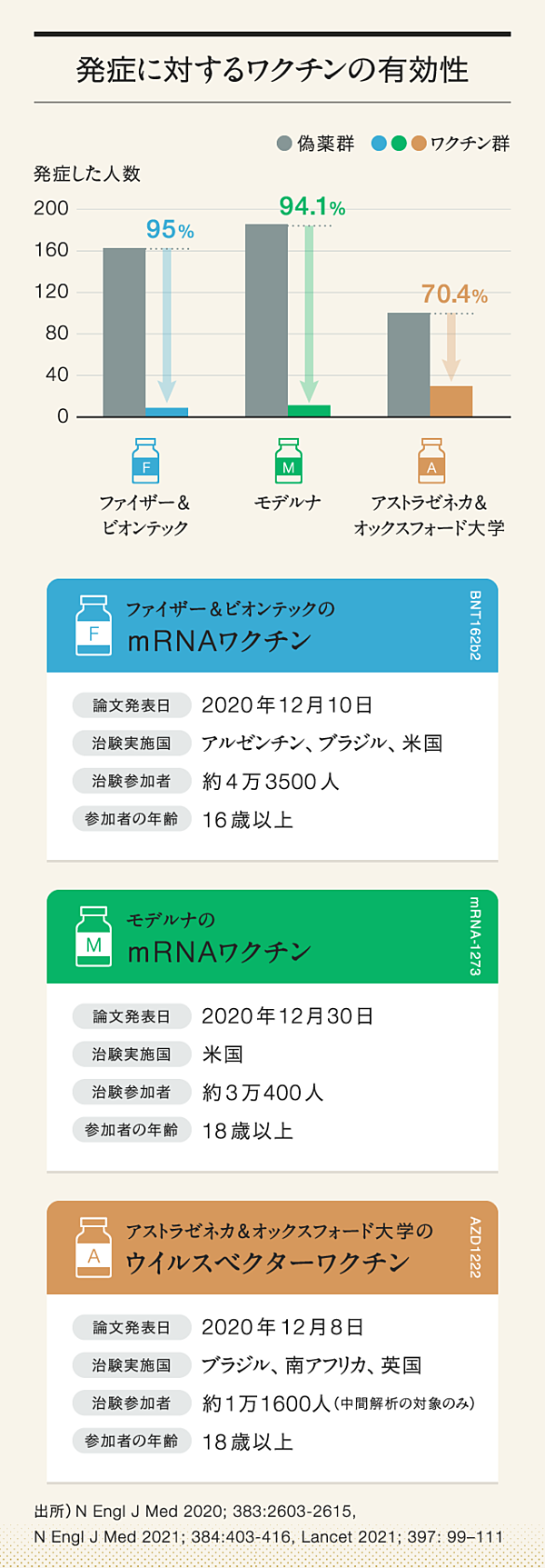Click the white M bottle icon in the green header
This screenshot has width=545, height=1568.
pyautogui.click(x=94, y=937)
